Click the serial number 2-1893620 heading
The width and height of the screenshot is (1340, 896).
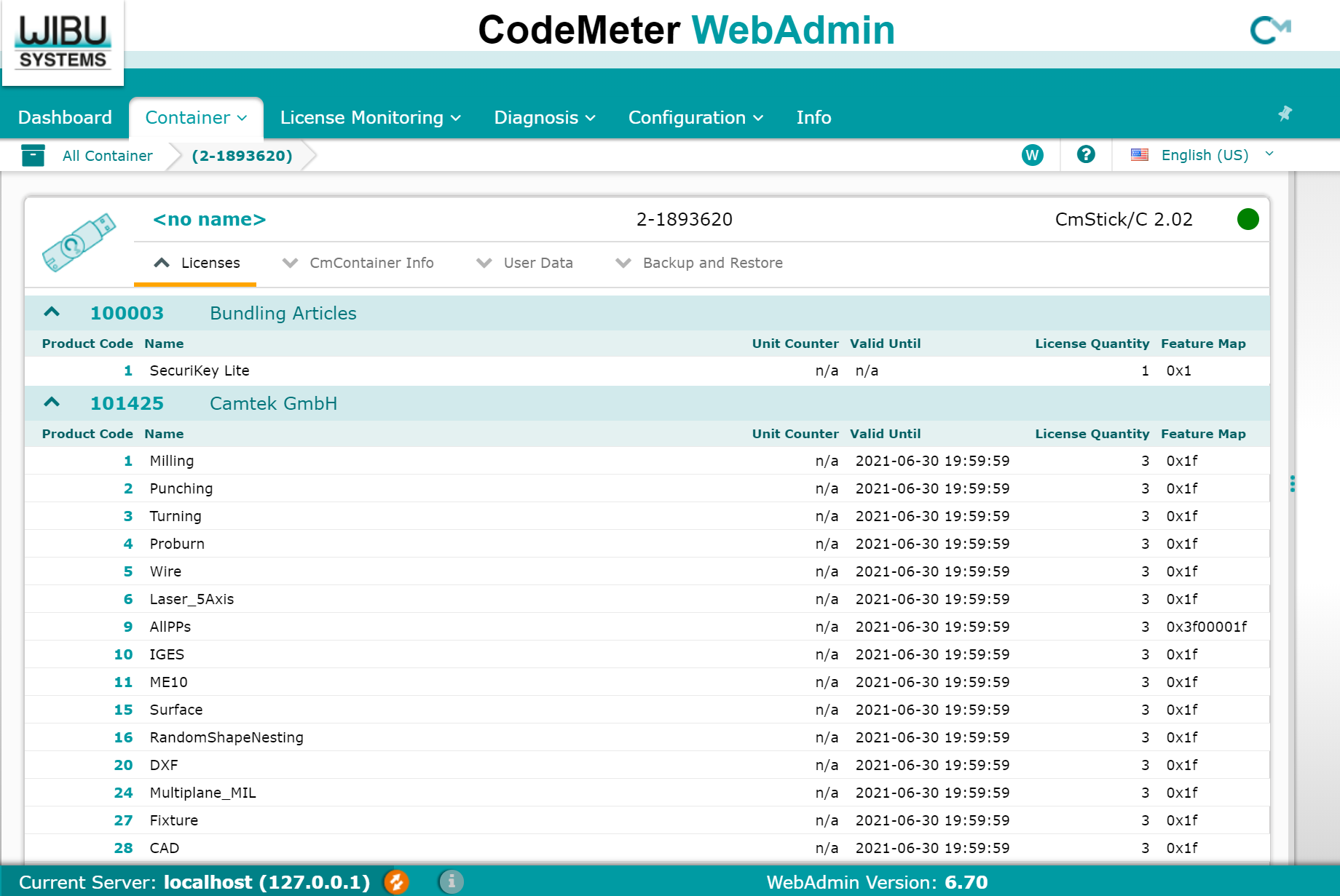point(685,219)
